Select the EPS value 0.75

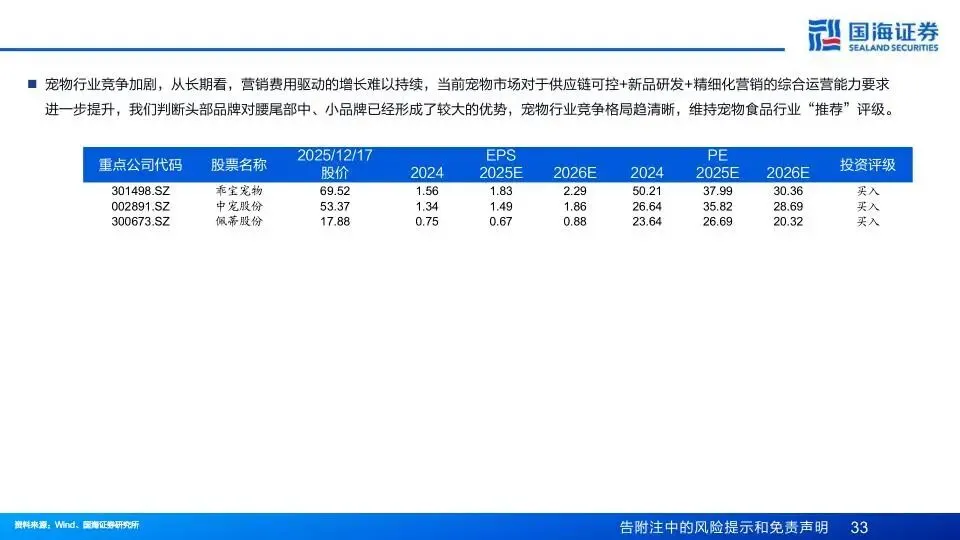click(x=427, y=222)
